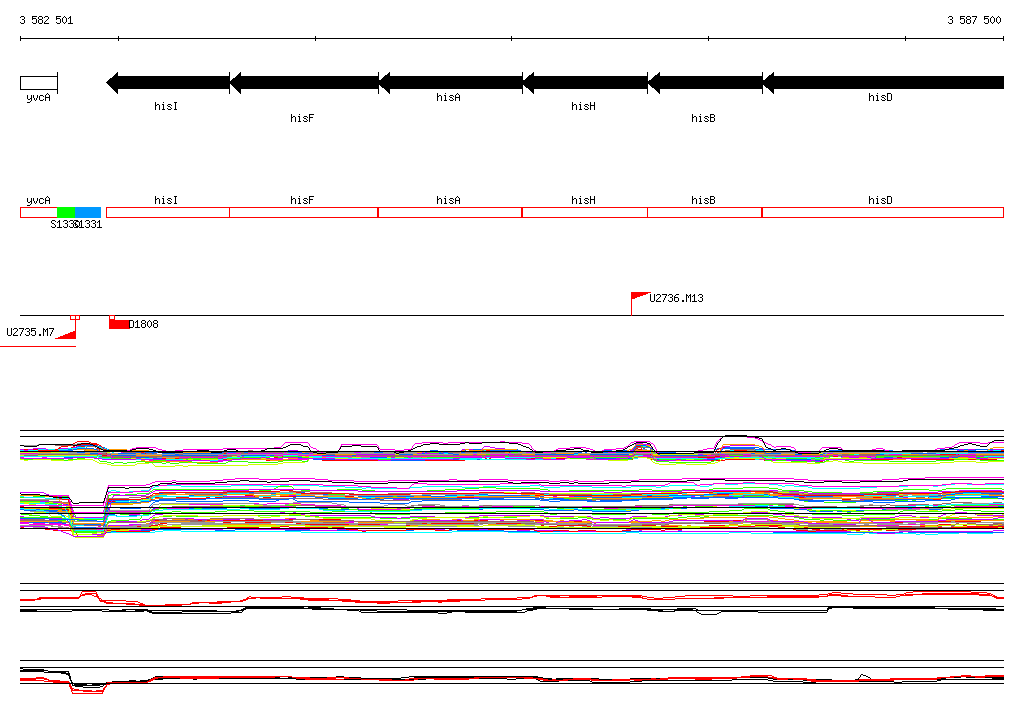Click the yvcA label under the white box
Image resolution: width=1024 pixels, height=714 pixels.
coord(38,98)
